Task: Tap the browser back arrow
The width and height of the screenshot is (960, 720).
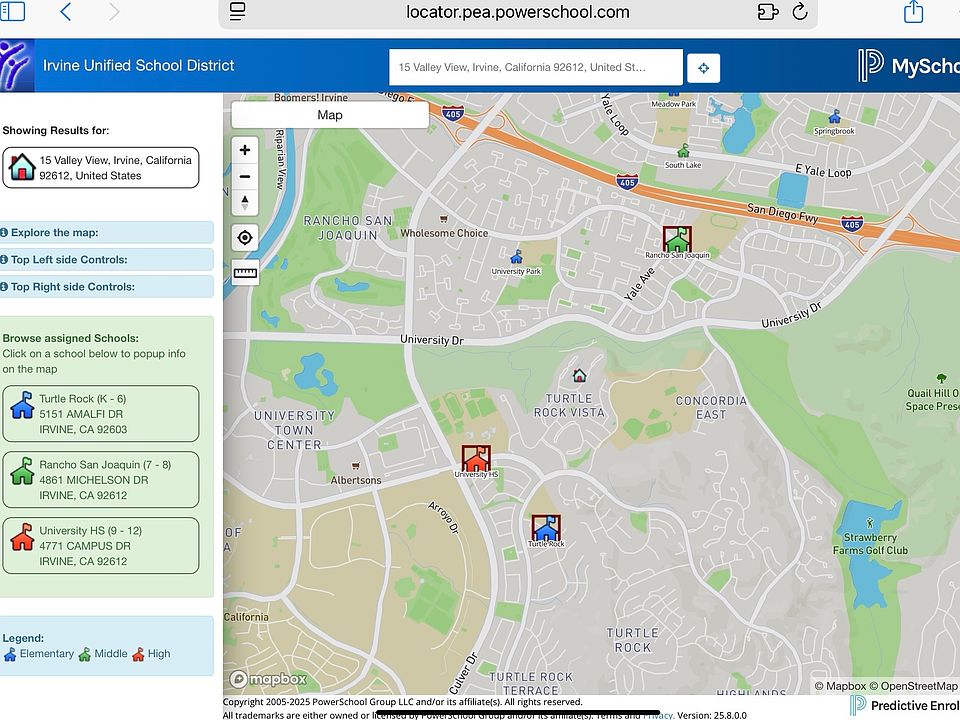Action: click(66, 12)
